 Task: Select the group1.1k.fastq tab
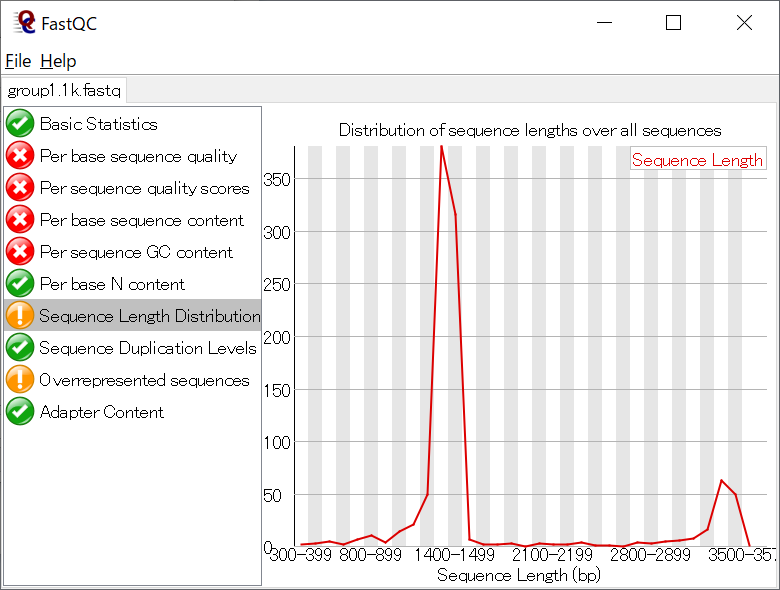pyautogui.click(x=64, y=91)
